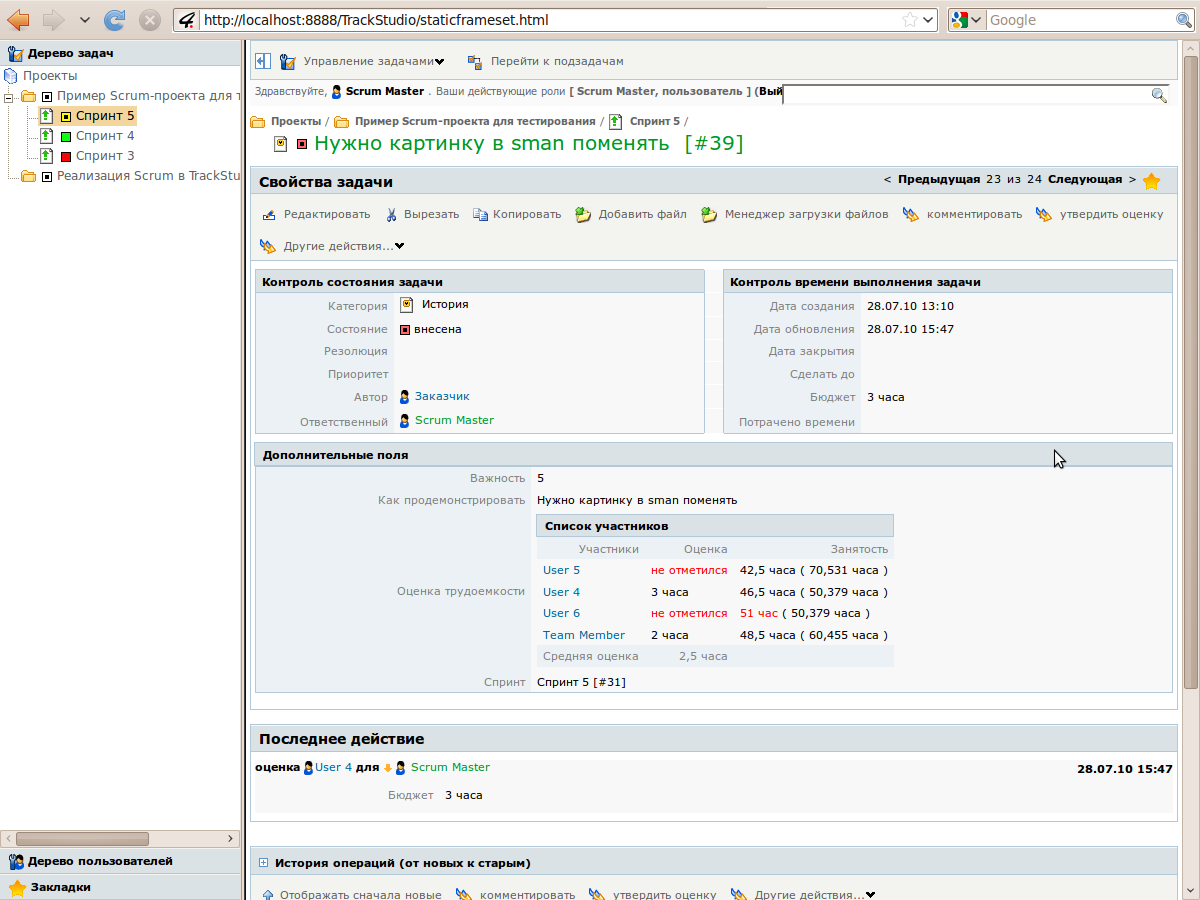Select Спринт 4 in the task tree
The width and height of the screenshot is (1200, 900).
(x=104, y=136)
